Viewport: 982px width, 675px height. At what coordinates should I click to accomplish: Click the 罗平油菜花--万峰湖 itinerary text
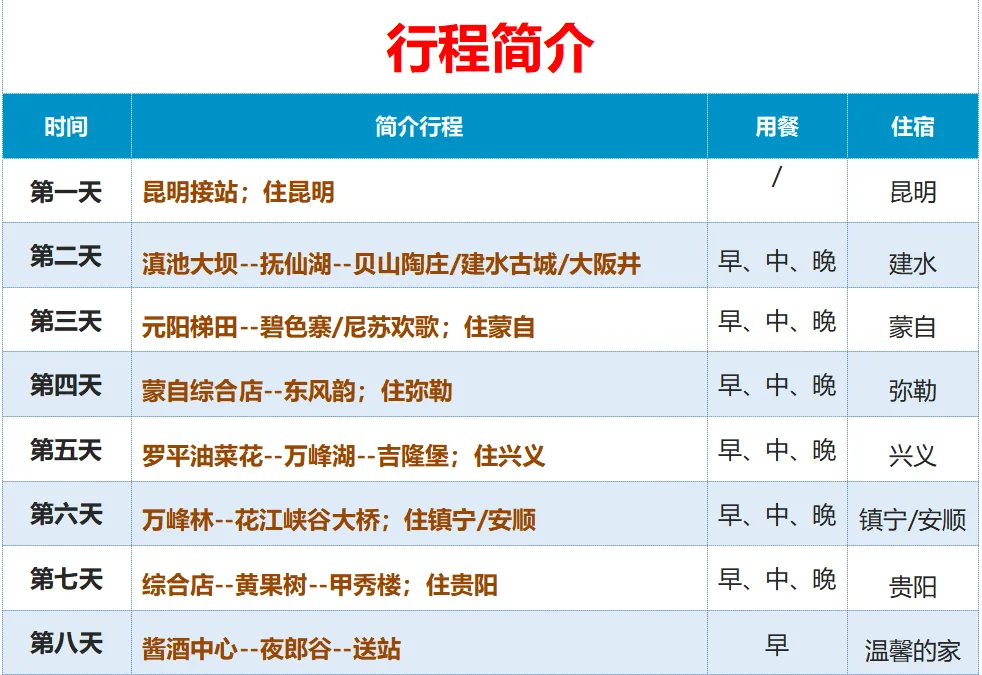click(x=343, y=456)
